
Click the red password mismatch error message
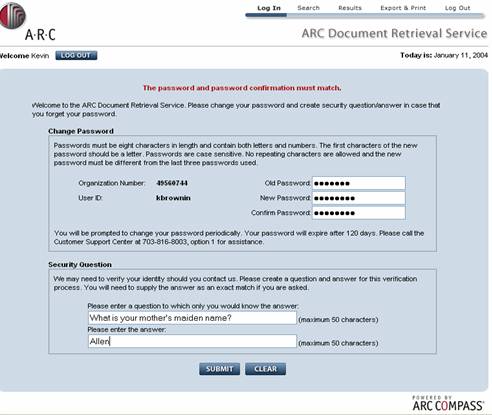click(x=242, y=88)
